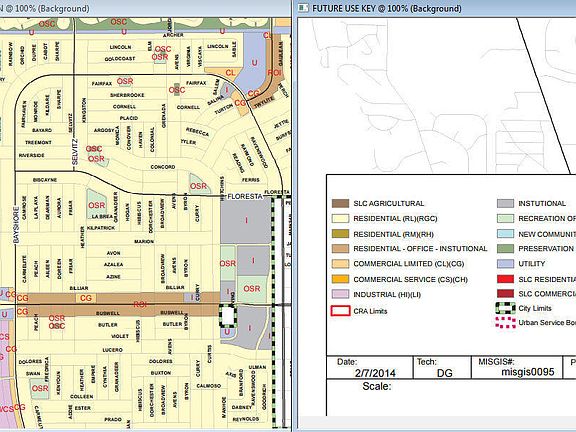Click the RIVERSIDE street label
This screenshot has width=576, height=432.
[x=32, y=155]
